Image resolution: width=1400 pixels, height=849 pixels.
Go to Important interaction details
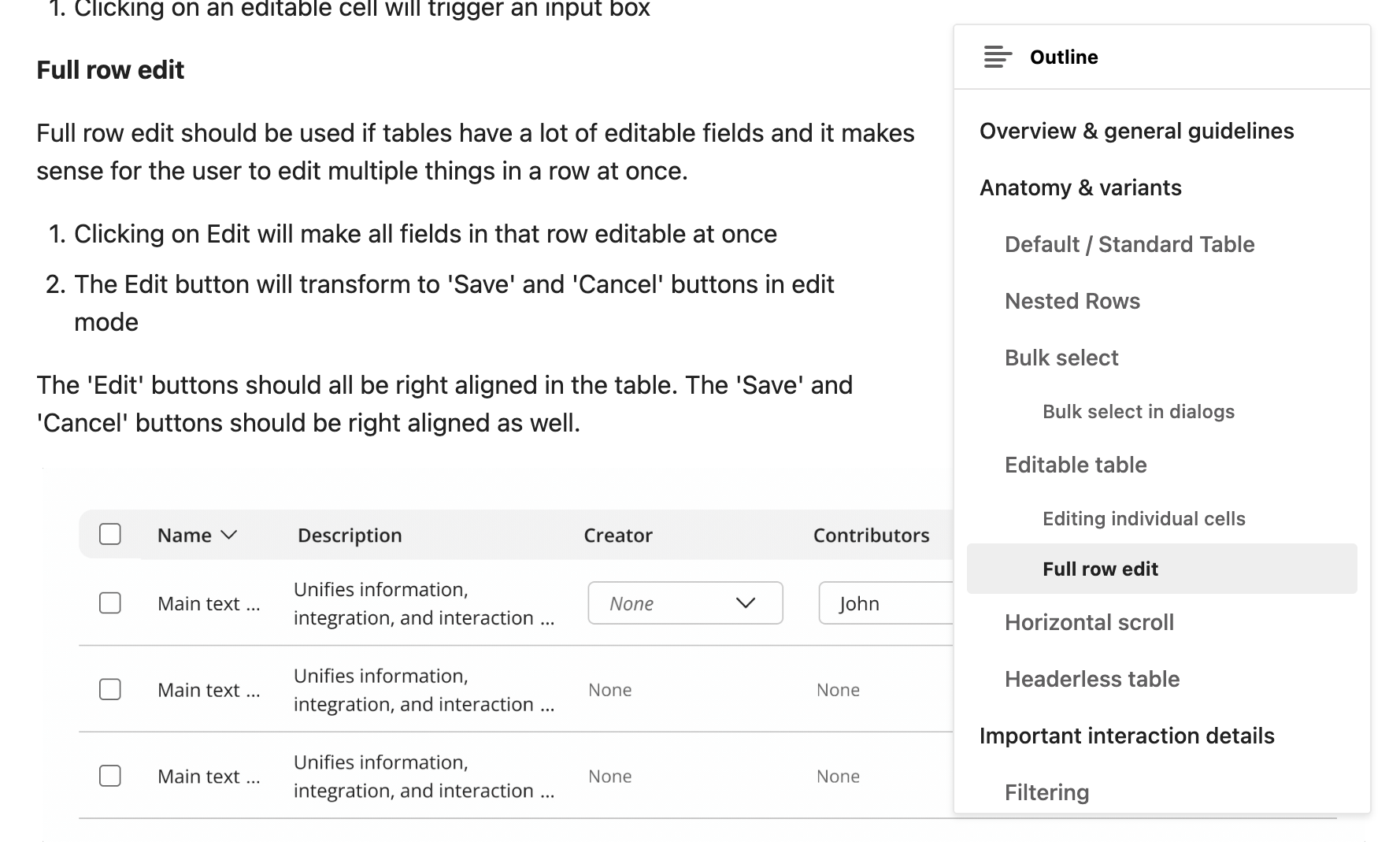pyautogui.click(x=1127, y=736)
